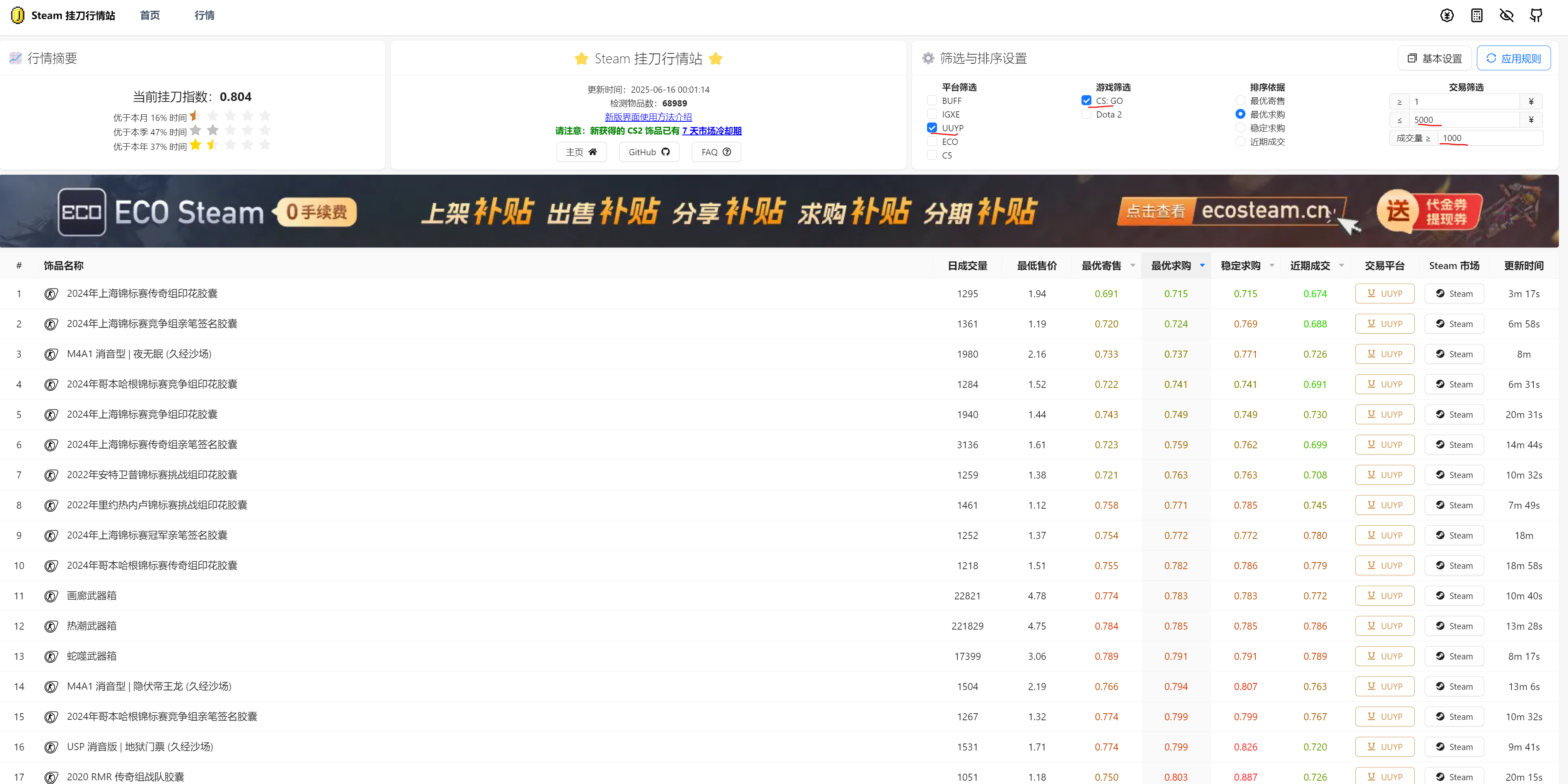Image resolution: width=1568 pixels, height=784 pixels.
Task: Enable the BUFF platform checkbox
Action: click(x=932, y=101)
